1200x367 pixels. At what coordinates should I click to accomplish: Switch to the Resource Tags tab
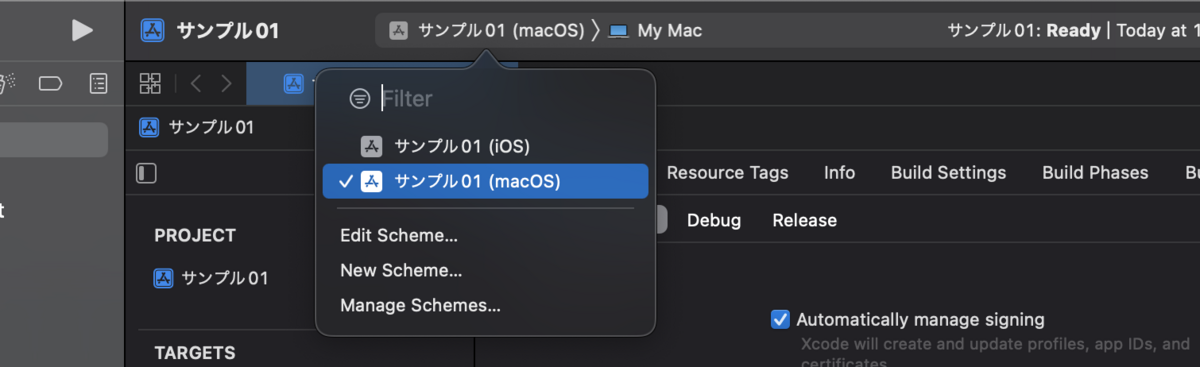pos(727,172)
